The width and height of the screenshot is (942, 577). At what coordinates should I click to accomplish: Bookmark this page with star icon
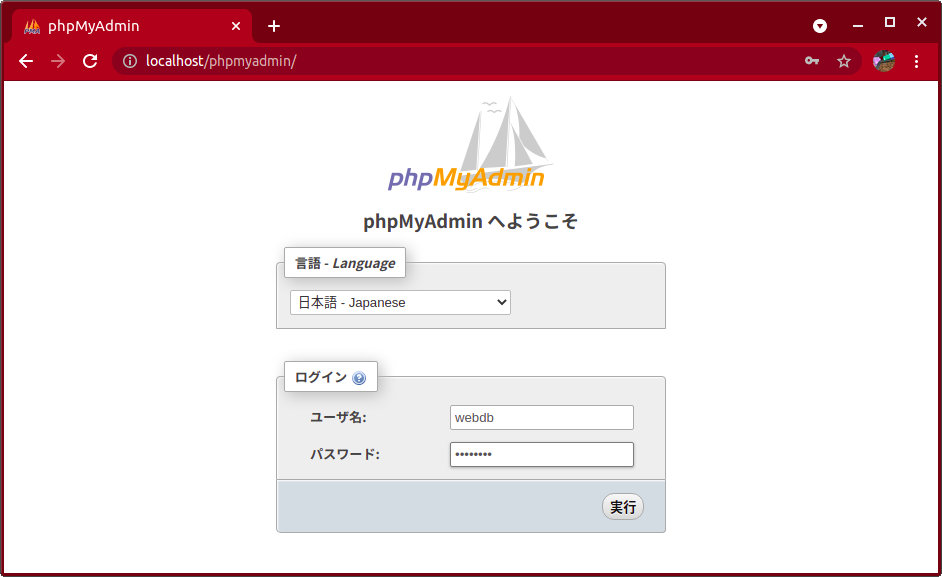(x=844, y=61)
